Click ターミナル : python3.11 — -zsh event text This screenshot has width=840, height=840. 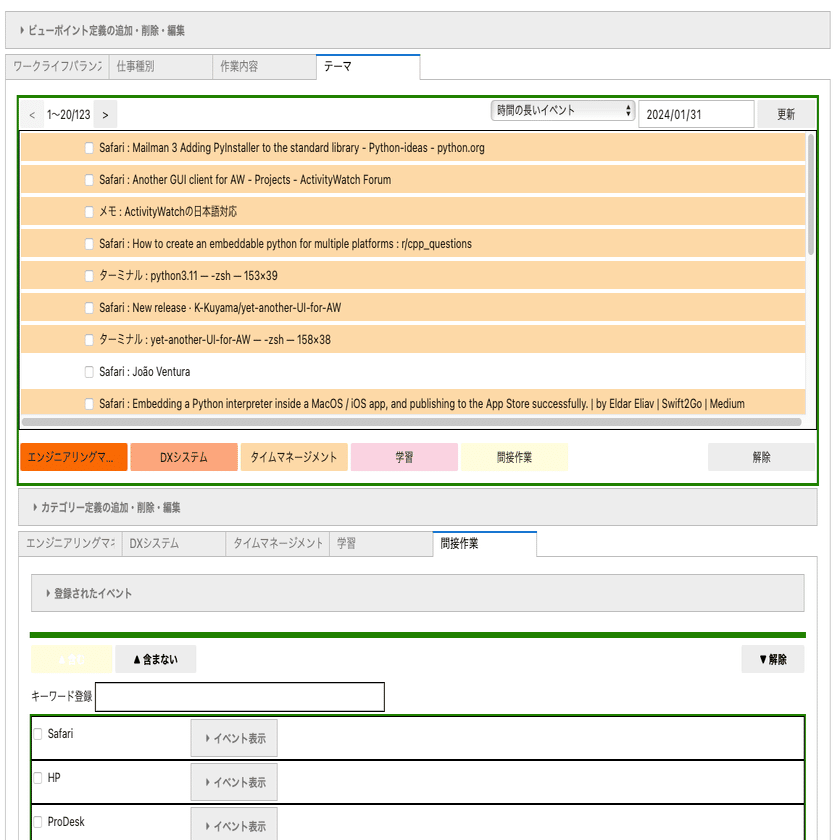tap(188, 276)
